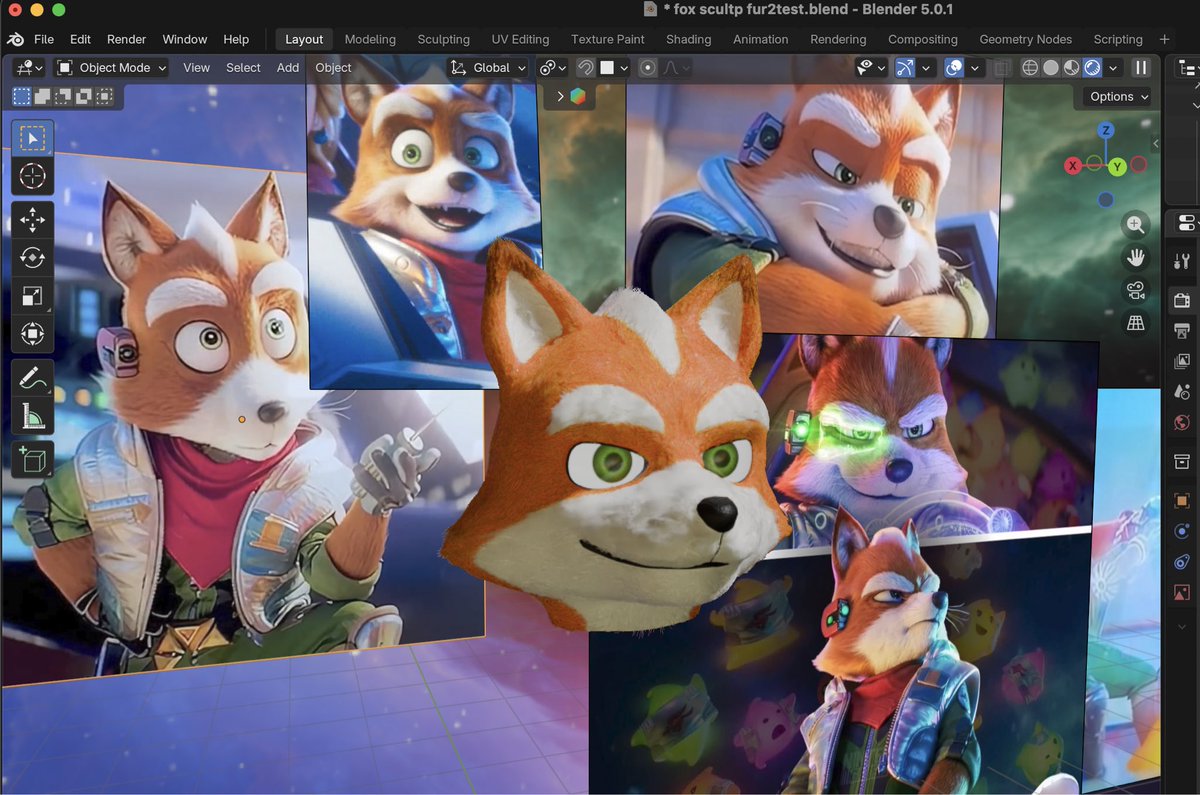1200x795 pixels.
Task: Set selection mode to Subtract
Action: coord(63,97)
